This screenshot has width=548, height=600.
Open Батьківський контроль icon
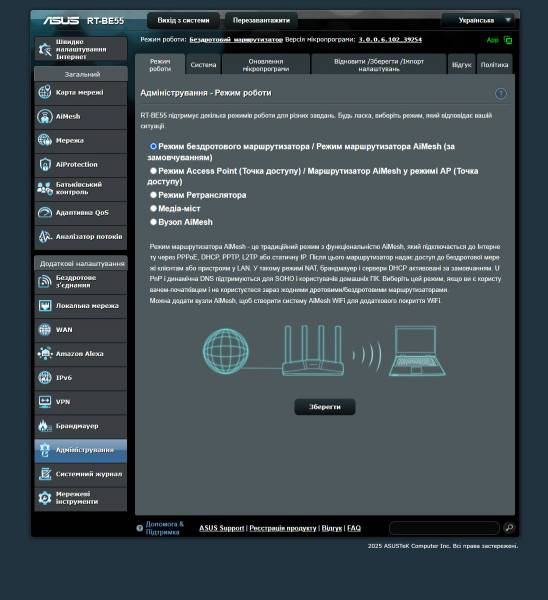45,188
